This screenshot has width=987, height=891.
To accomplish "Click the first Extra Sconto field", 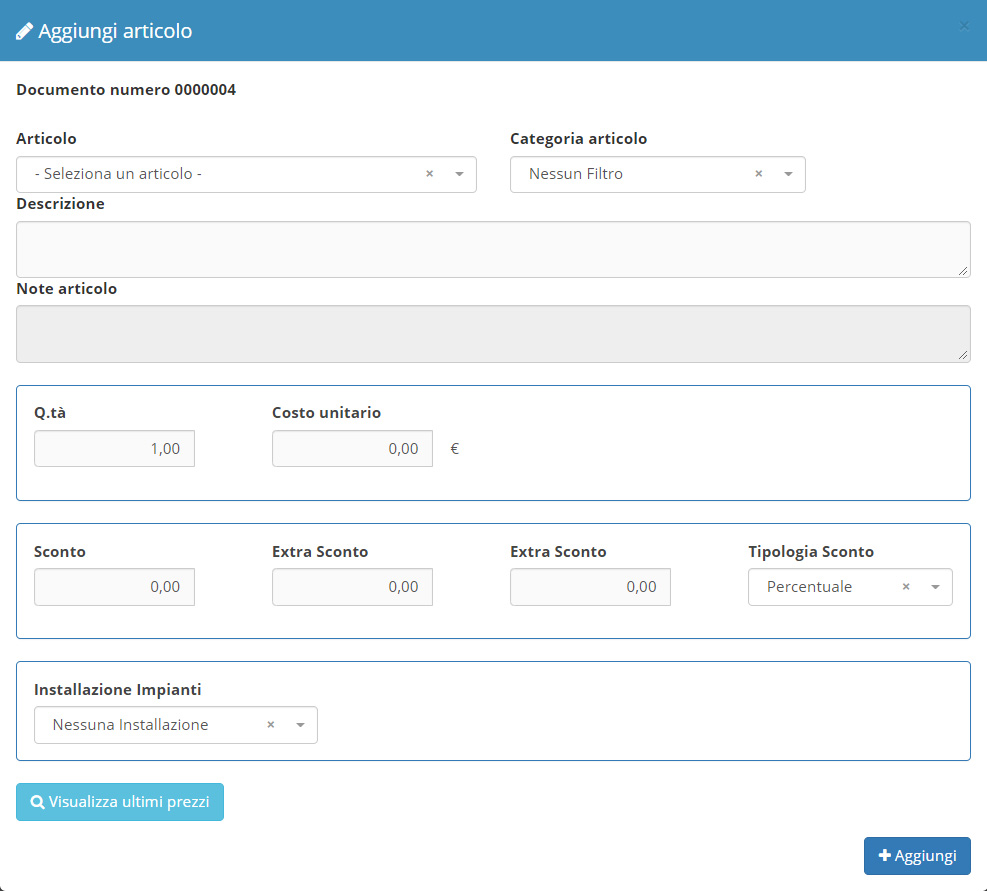I will tap(352, 587).
